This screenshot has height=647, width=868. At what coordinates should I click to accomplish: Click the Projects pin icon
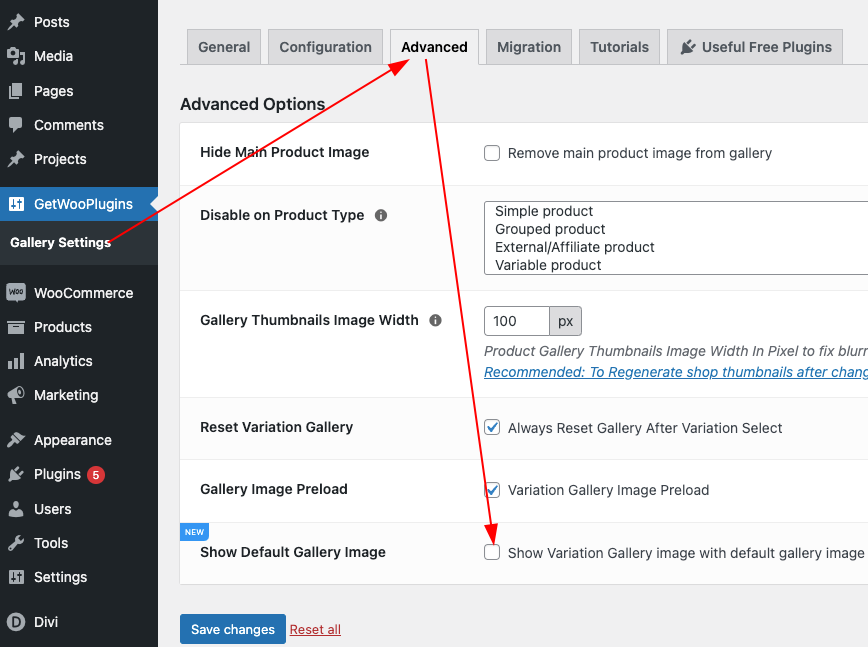tap(16, 159)
